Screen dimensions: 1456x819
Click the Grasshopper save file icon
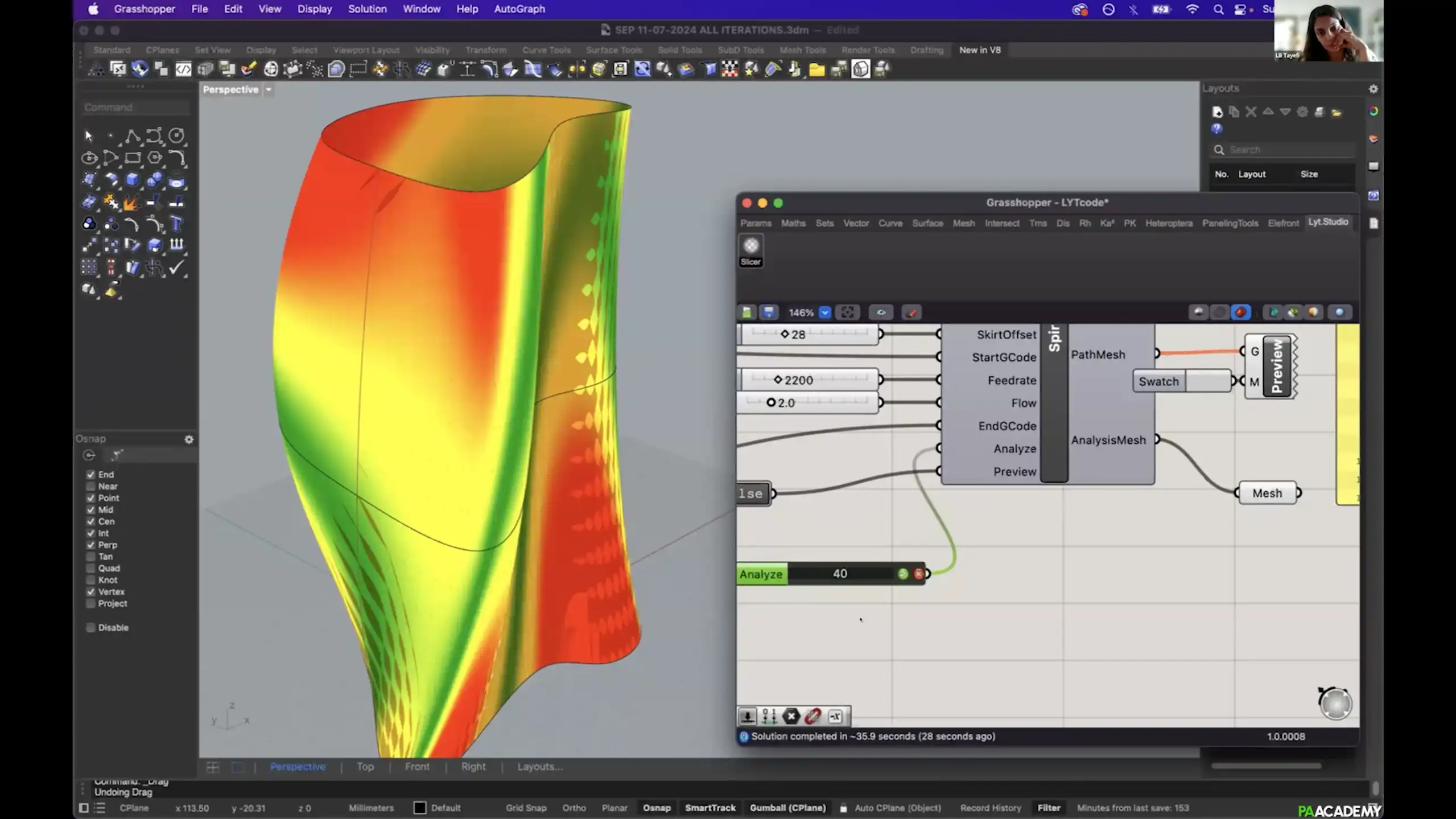[x=769, y=312]
